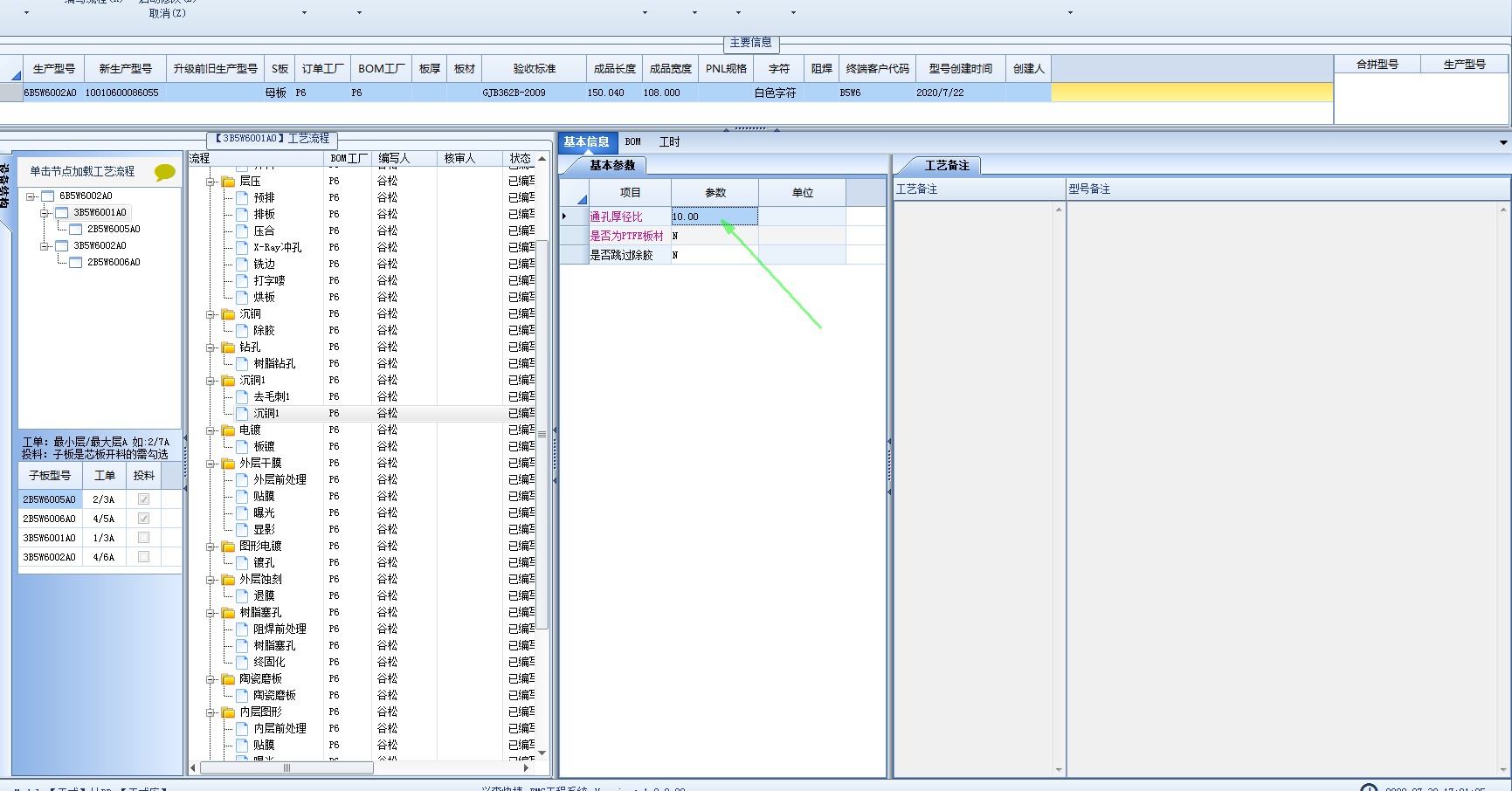Click scroll-up arrow of process flow list

click(542, 159)
